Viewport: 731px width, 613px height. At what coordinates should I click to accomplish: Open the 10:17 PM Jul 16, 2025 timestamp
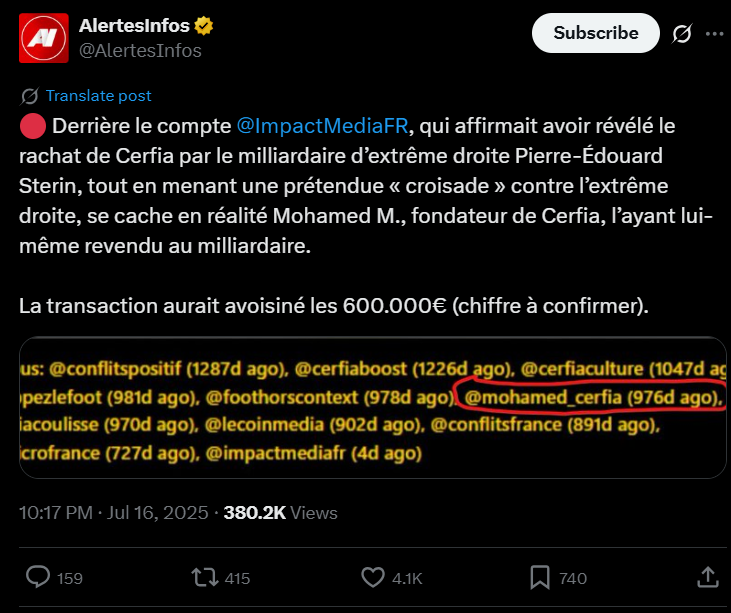pos(113,513)
